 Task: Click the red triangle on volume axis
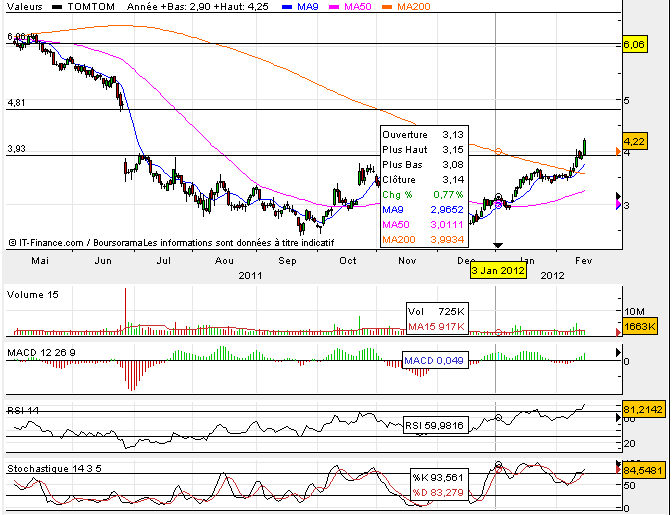click(618, 332)
